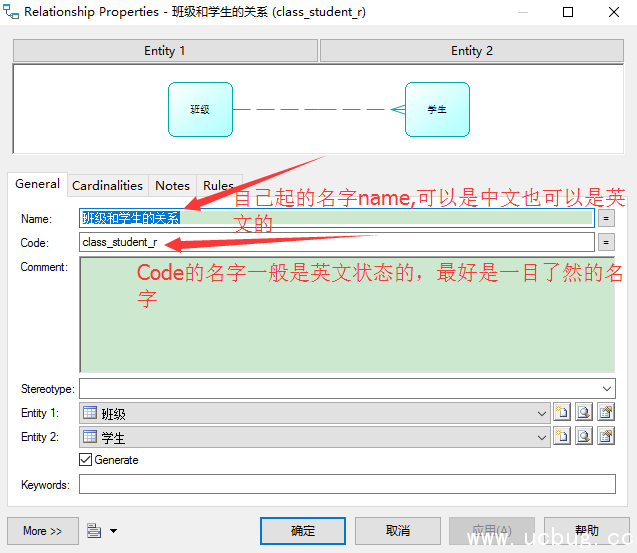Cancel with the 取消 button
637x553 pixels.
pyautogui.click(x=398, y=531)
